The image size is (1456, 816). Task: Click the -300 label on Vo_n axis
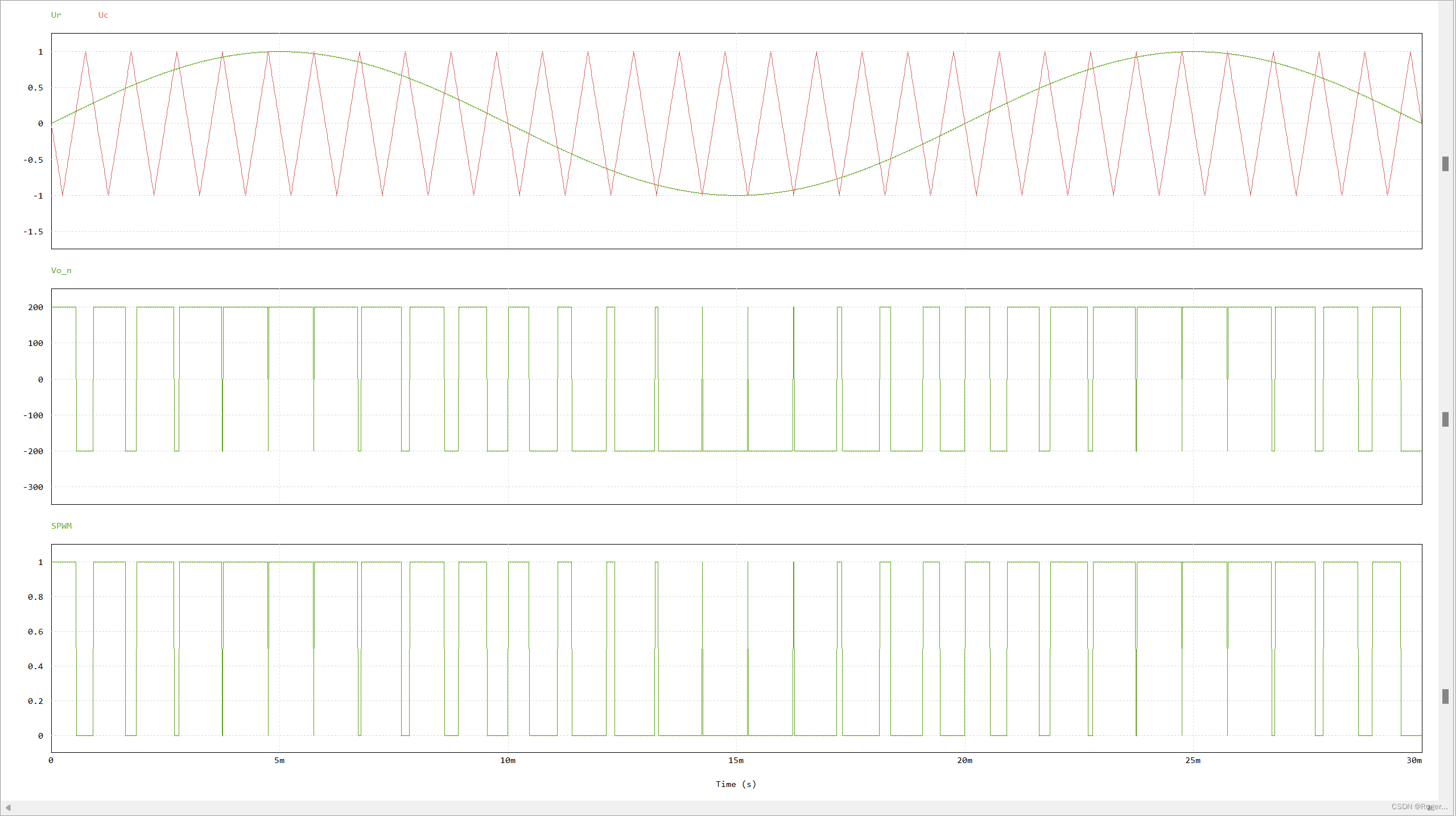click(33, 487)
